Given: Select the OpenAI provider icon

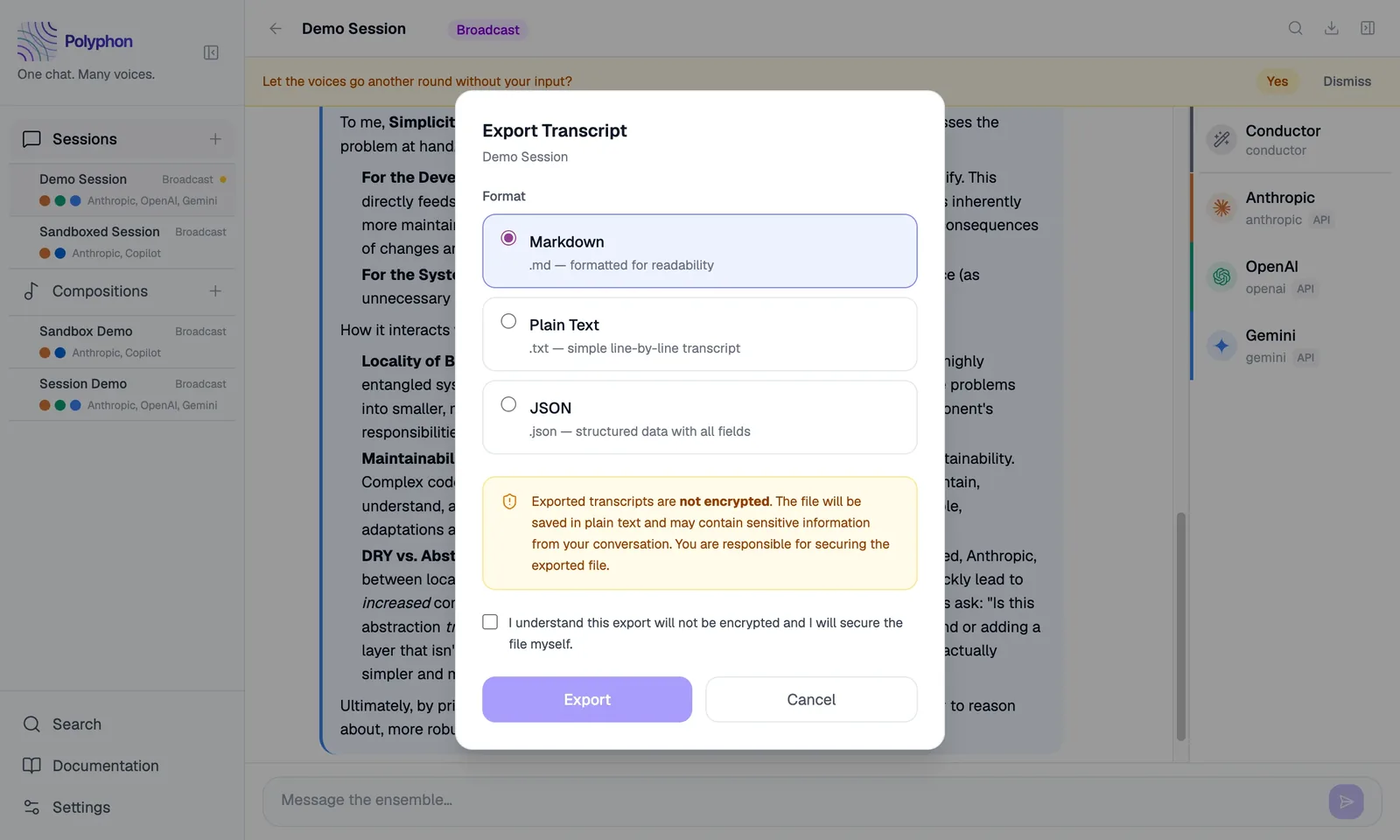Looking at the screenshot, I should tap(1221, 276).
